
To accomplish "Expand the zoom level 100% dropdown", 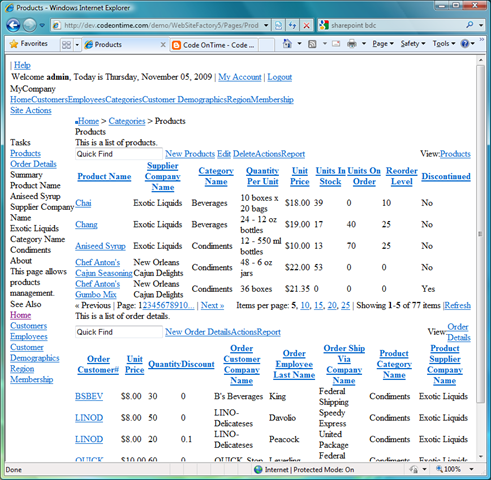I will (x=471, y=469).
